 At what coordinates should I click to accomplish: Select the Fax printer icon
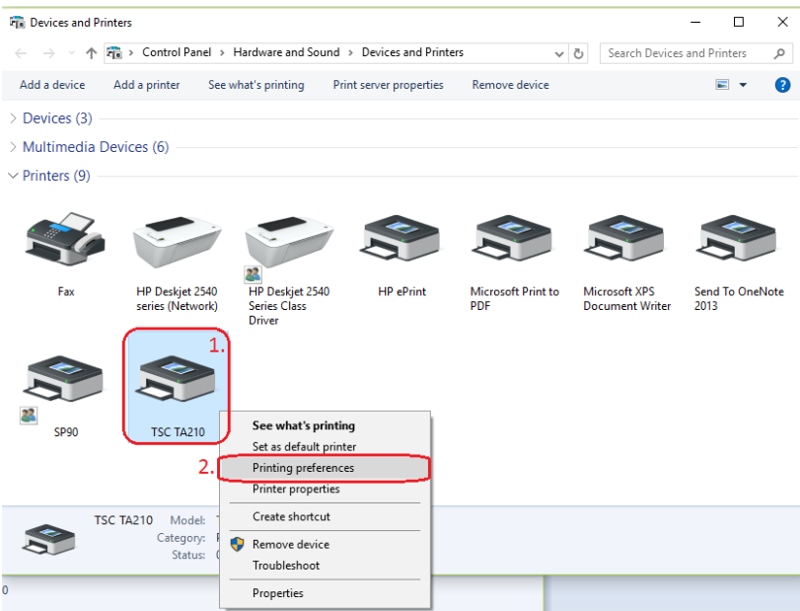(x=65, y=241)
